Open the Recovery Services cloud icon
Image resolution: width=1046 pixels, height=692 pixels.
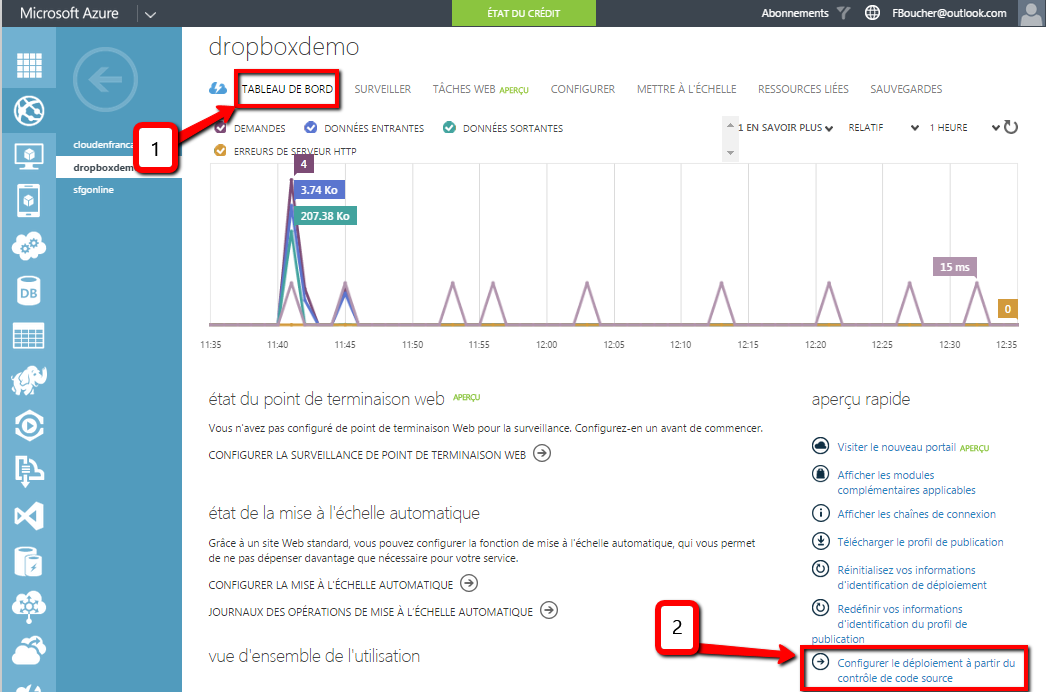tap(29, 651)
